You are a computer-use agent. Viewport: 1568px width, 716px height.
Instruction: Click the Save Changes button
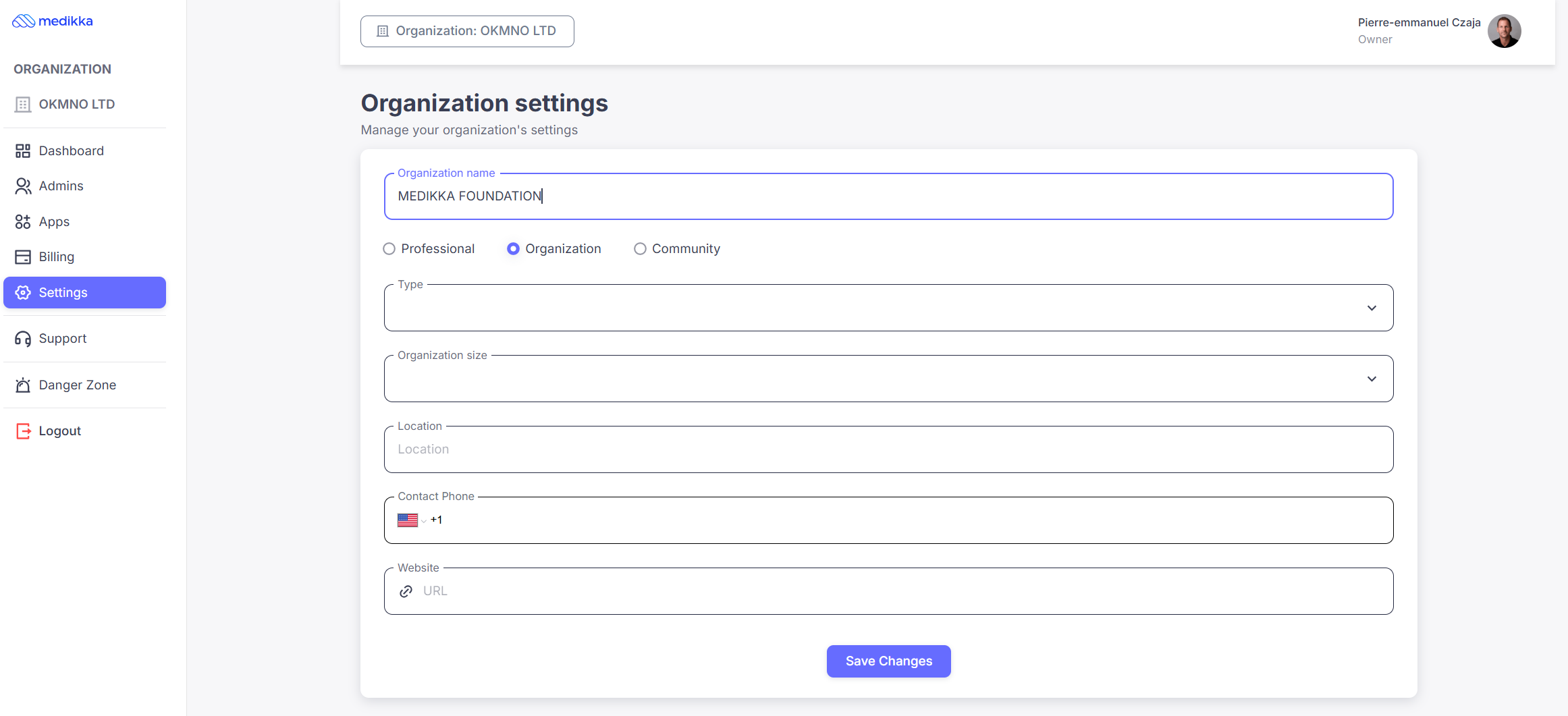(888, 661)
